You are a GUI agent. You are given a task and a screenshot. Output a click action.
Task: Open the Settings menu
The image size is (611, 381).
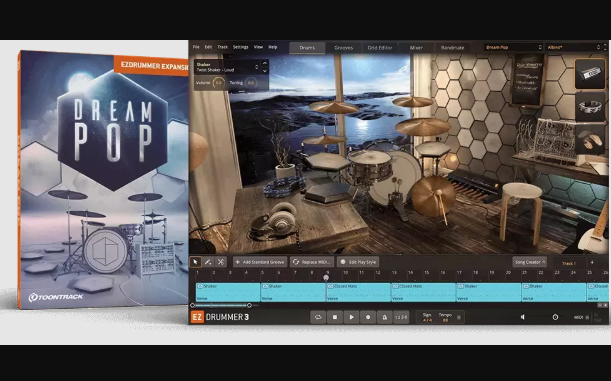point(240,47)
